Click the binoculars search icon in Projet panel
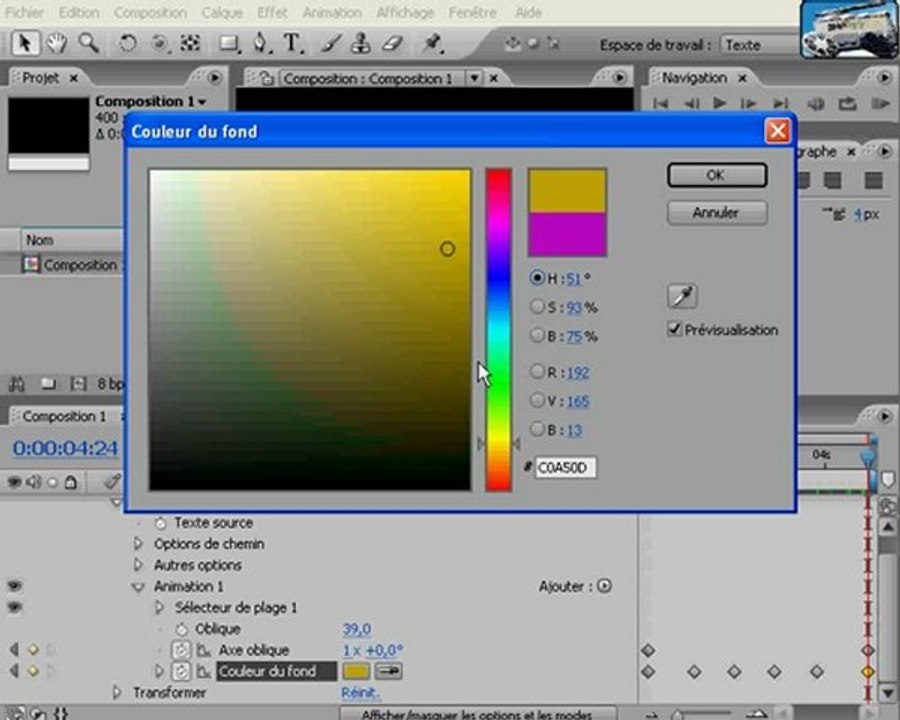Viewport: 900px width, 720px height. tap(17, 384)
